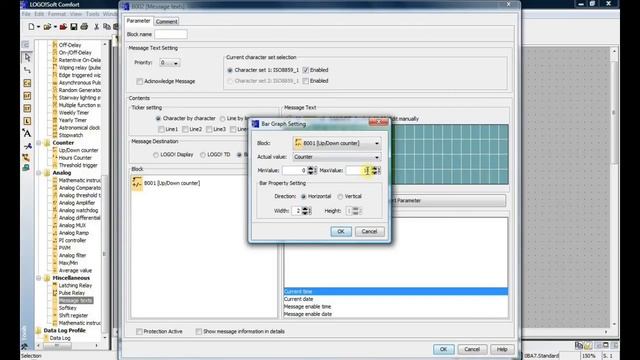
Task: Toggle Enabled checkbox for Character set 1
Action: point(306,70)
